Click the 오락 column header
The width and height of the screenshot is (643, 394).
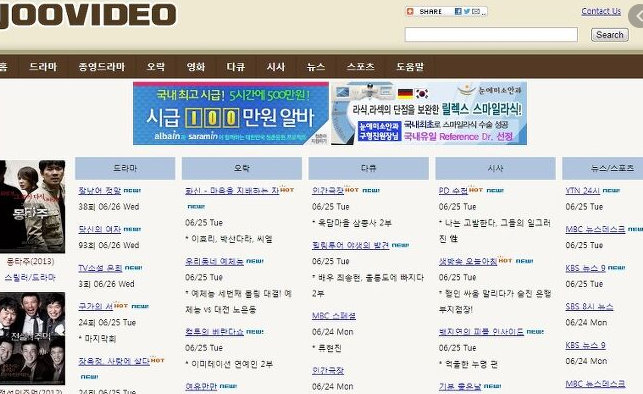[x=242, y=168]
